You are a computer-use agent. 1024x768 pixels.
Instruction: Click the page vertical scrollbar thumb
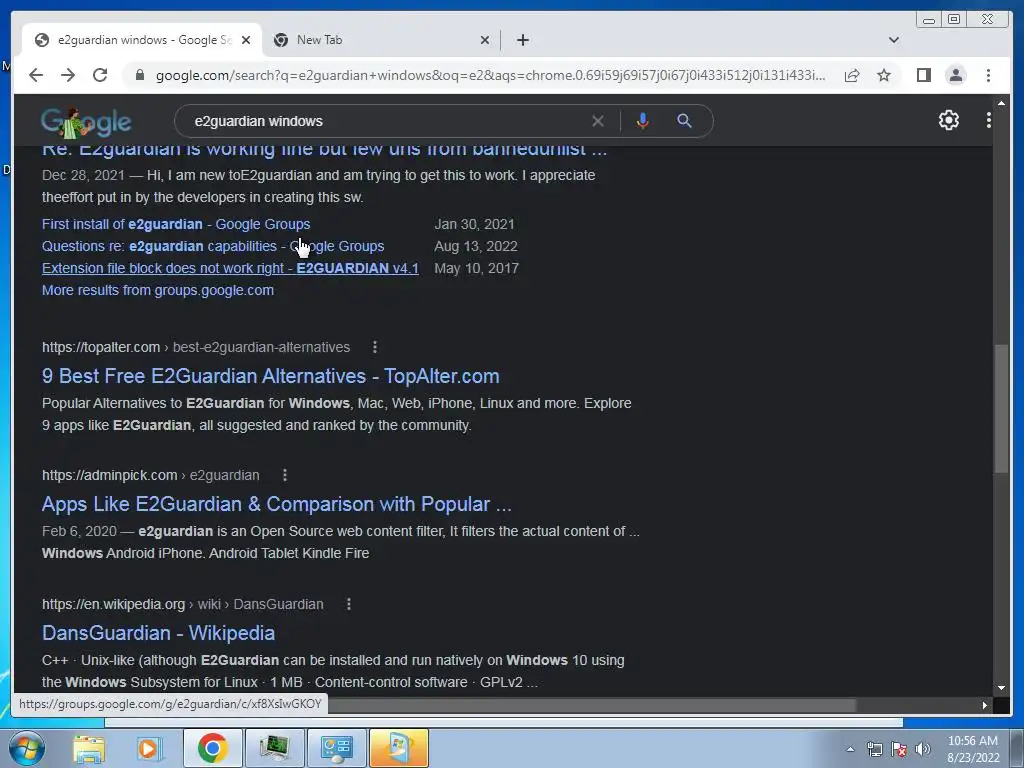pyautogui.click(x=1001, y=408)
